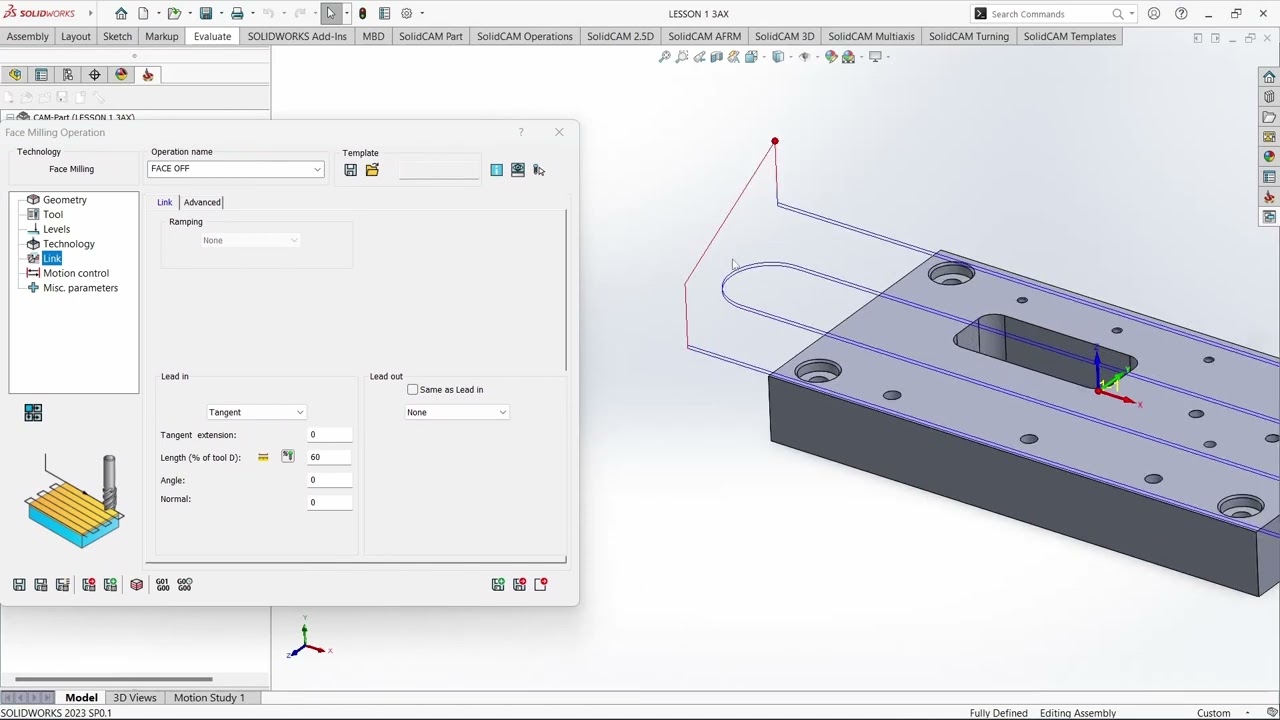Open the ConfigurationManager tab icon
This screenshot has height=720, width=1280.
point(68,75)
